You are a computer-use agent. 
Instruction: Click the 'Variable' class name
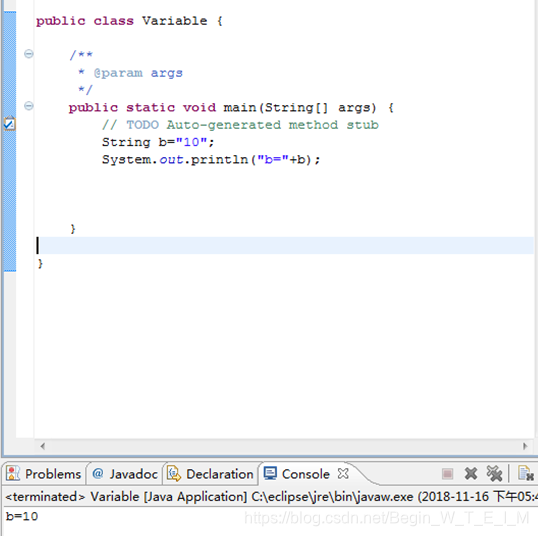tap(175, 21)
